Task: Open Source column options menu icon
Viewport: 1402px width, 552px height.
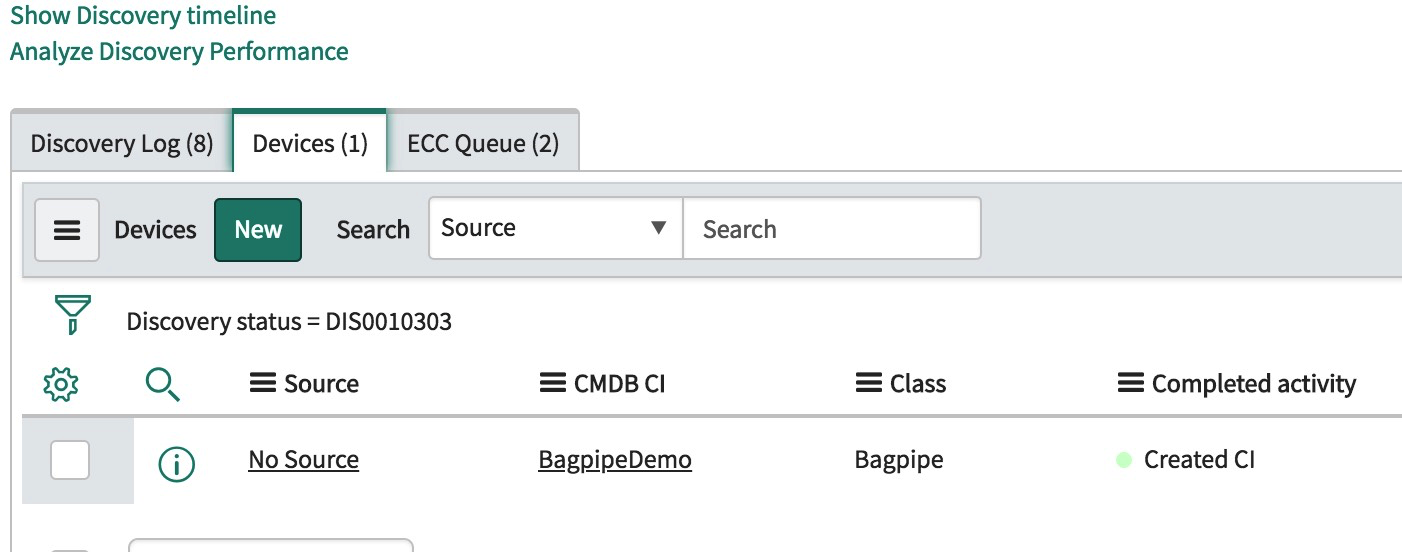Action: pyautogui.click(x=262, y=384)
